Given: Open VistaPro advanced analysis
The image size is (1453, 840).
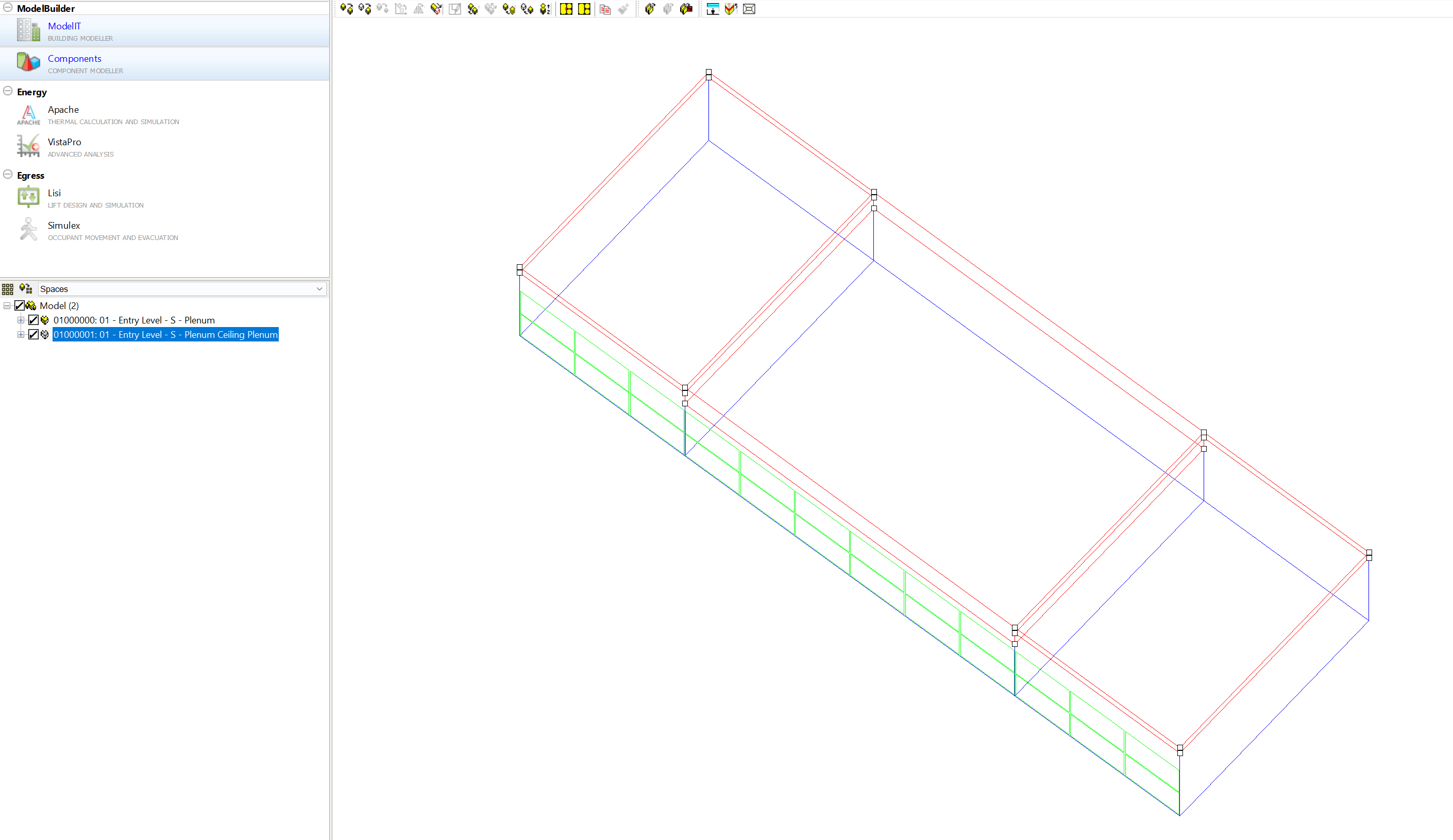Looking at the screenshot, I should coord(64,142).
